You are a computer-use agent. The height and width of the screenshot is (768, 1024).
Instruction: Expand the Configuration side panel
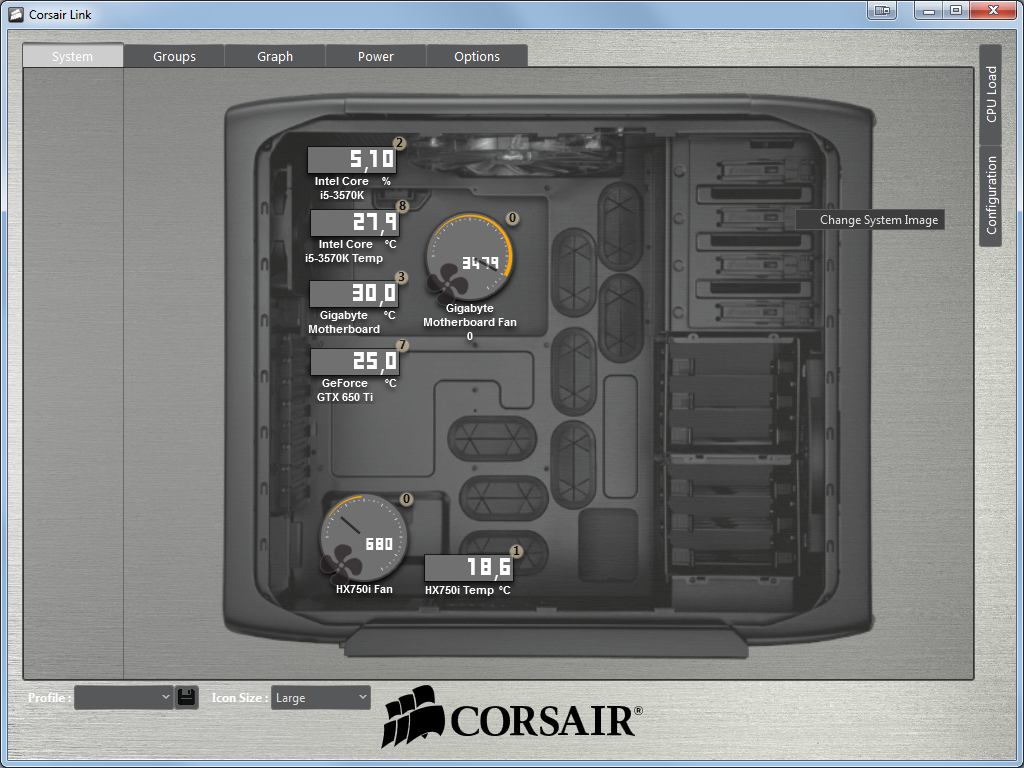(991, 195)
